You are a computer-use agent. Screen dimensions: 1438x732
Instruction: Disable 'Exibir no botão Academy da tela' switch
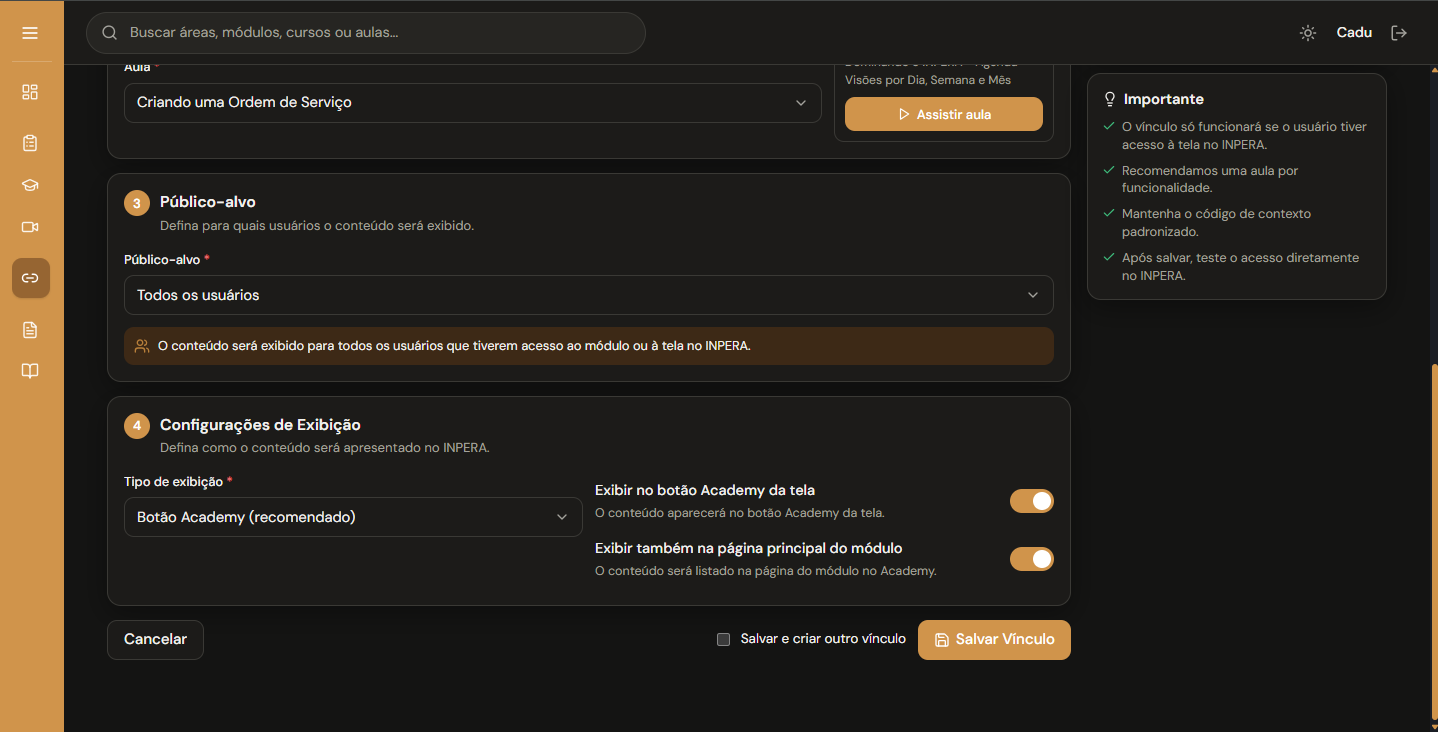click(1032, 501)
